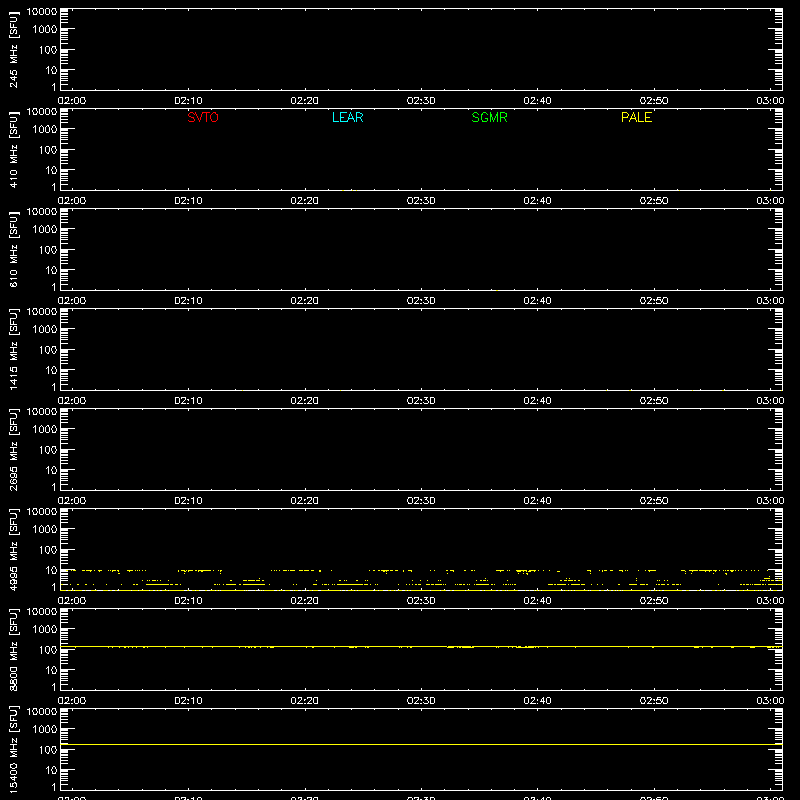Image resolution: width=800 pixels, height=800 pixels.
Task: Click the cyan LEAR station label
Action: pos(347,117)
